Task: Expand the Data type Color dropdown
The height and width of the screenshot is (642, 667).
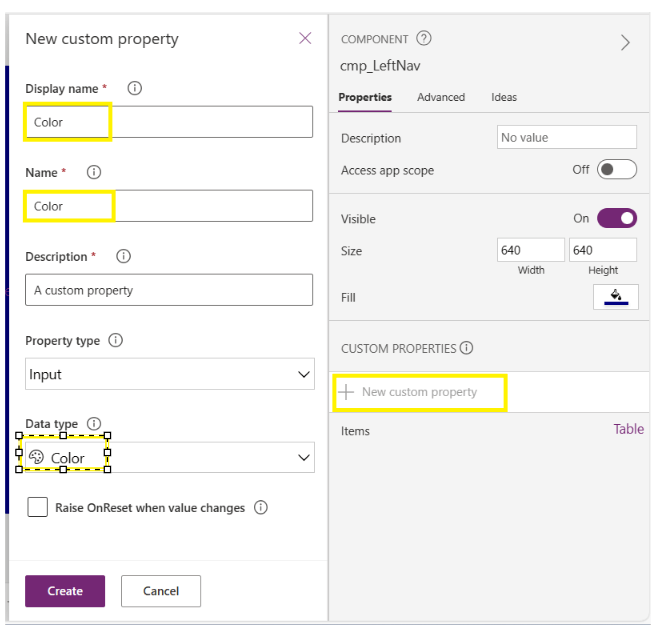Action: [170, 458]
